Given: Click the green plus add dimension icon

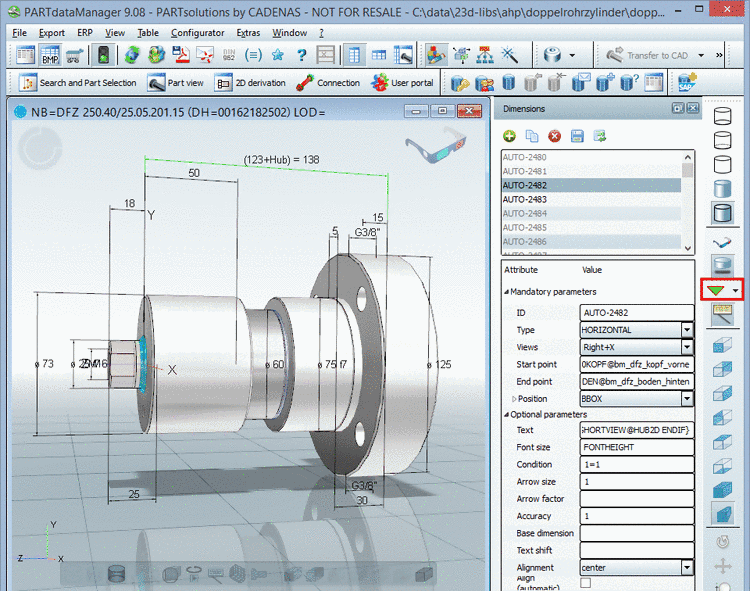Looking at the screenshot, I should coord(509,136).
